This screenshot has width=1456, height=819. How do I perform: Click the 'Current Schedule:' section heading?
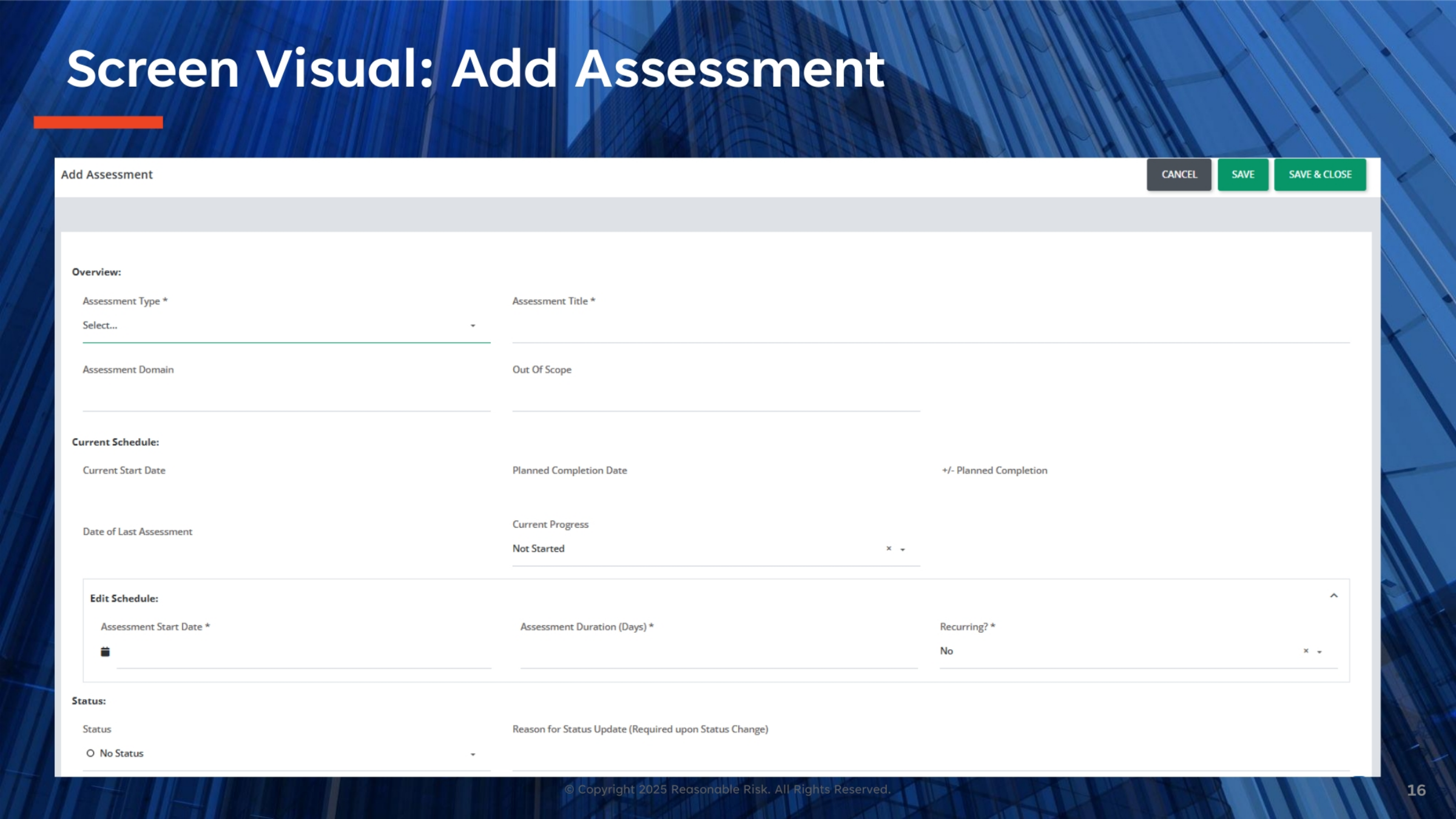point(115,442)
